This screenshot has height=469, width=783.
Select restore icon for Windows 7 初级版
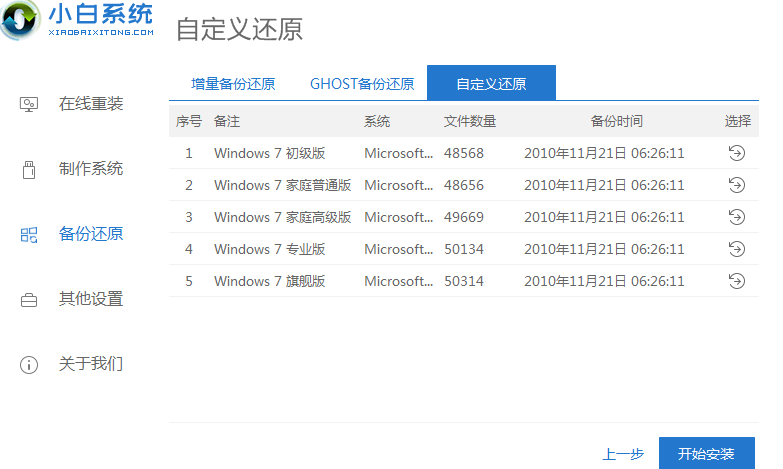[737, 153]
